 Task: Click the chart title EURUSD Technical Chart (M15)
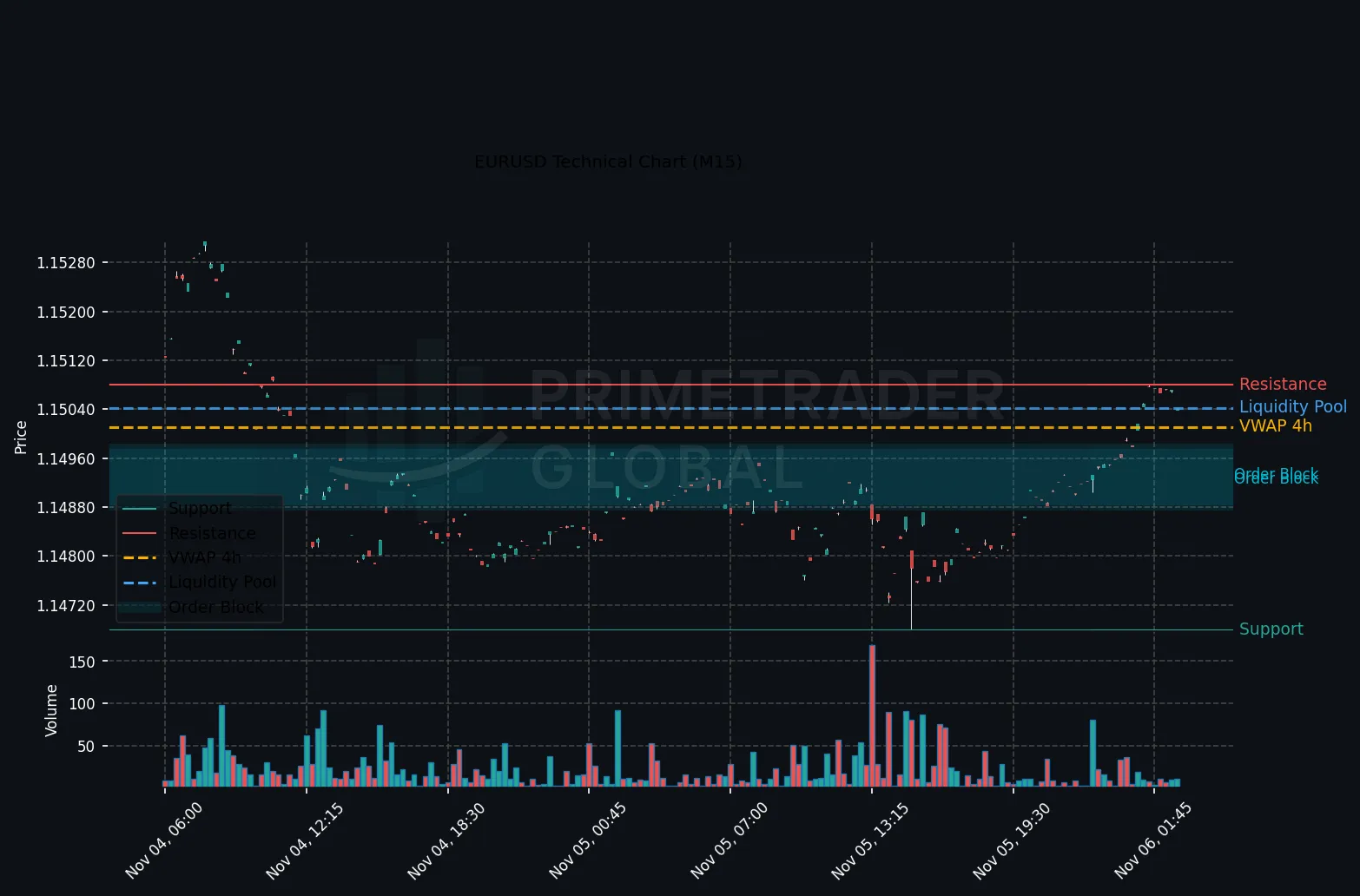608,162
